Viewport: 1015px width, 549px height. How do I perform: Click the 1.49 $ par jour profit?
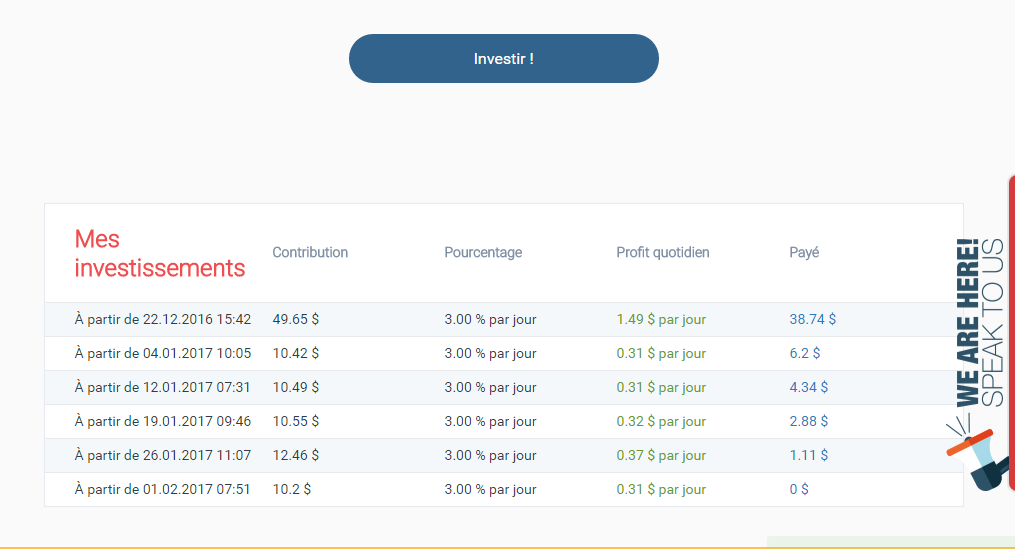point(661,319)
